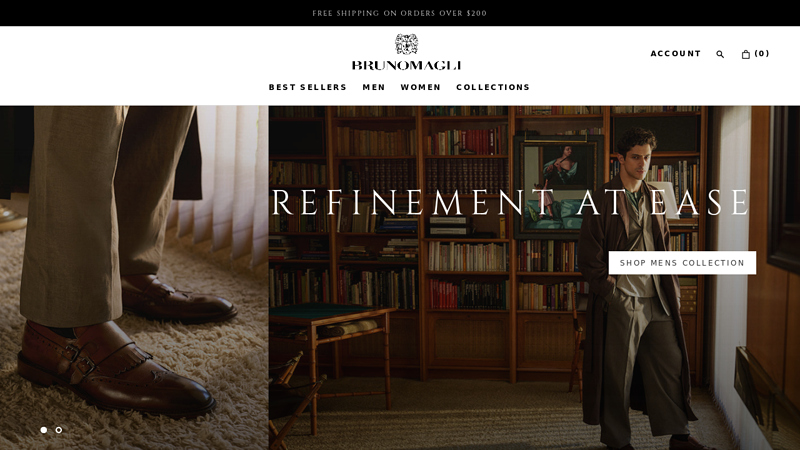800x450 pixels.
Task: Click the BRUNOMAGLI wordmark logo
Action: point(406,65)
